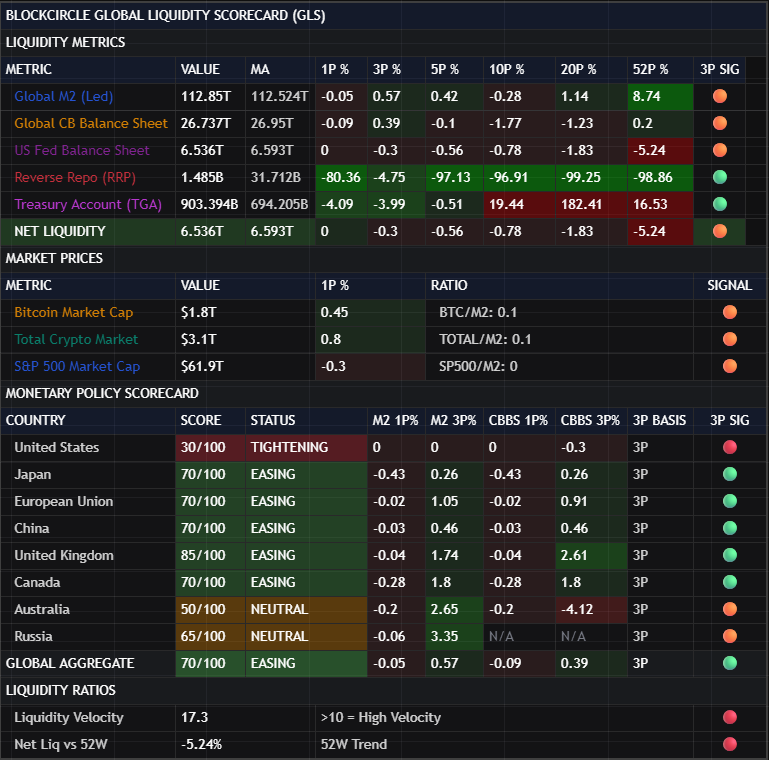Click the 52P % column header
This screenshot has height=760, width=769.
pos(650,69)
